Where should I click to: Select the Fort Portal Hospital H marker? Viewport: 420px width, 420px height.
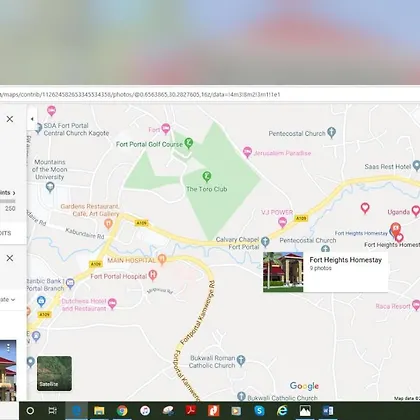point(153,275)
